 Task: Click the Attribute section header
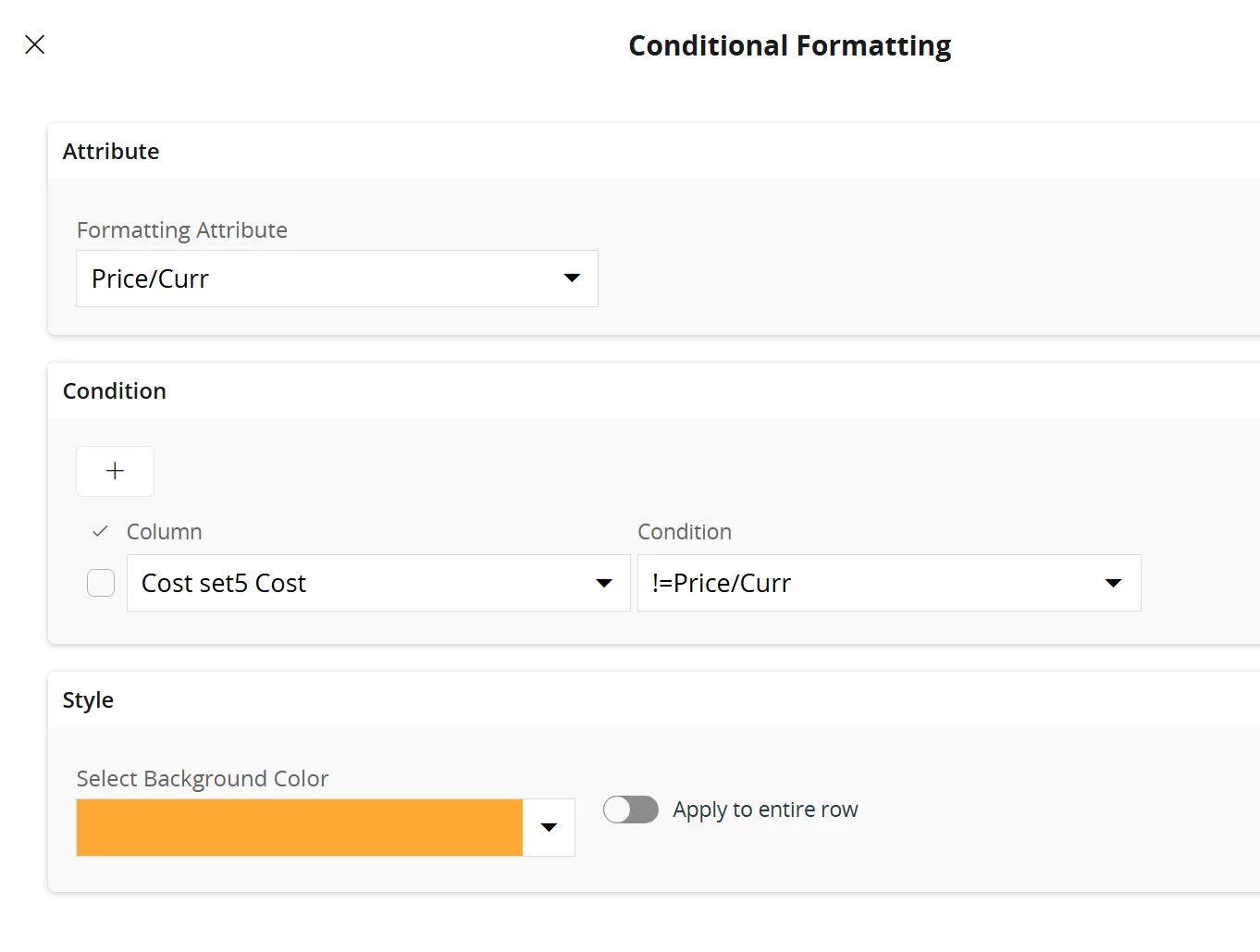click(x=111, y=152)
